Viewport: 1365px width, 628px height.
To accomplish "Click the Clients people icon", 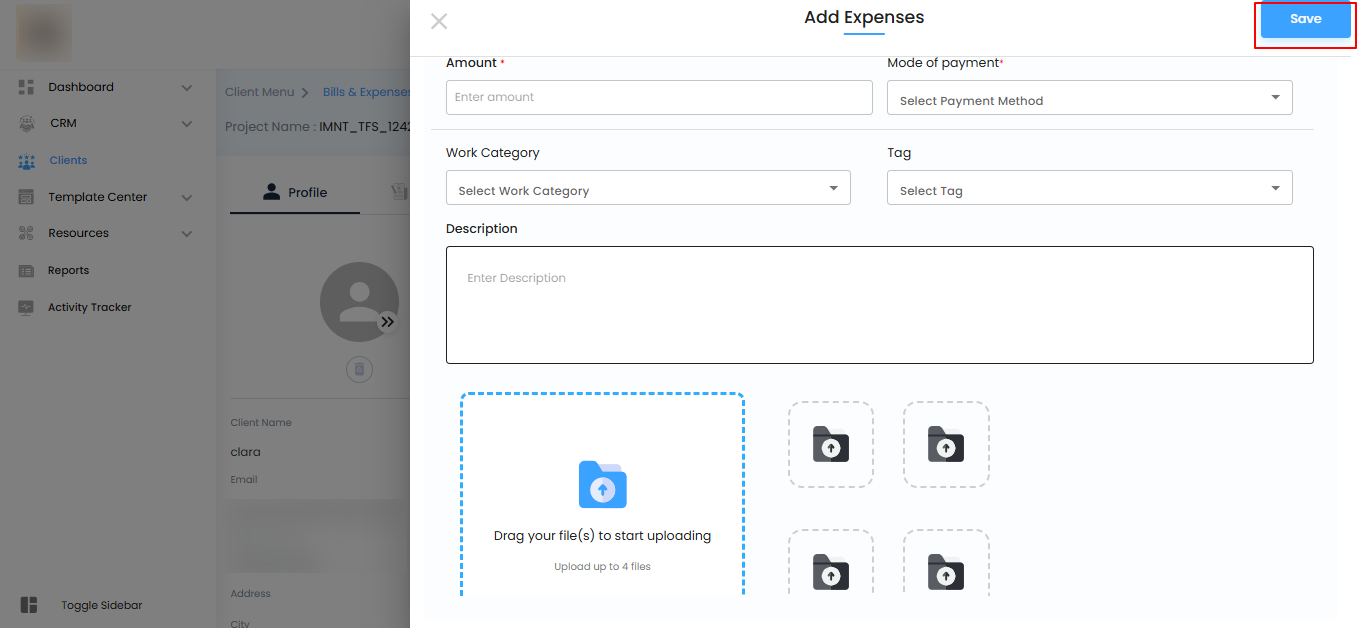I will [x=27, y=161].
